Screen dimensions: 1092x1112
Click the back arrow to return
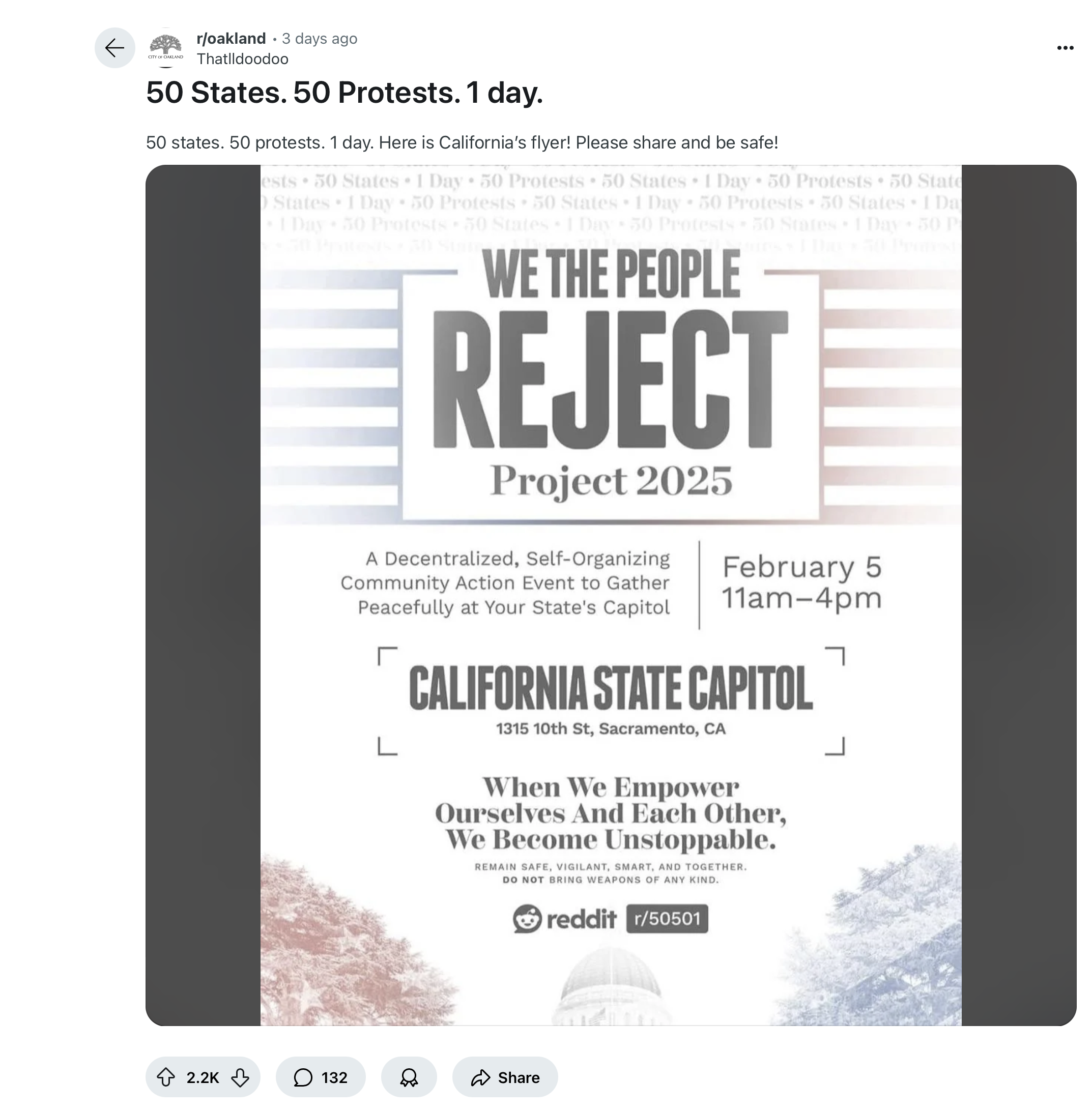(114, 49)
